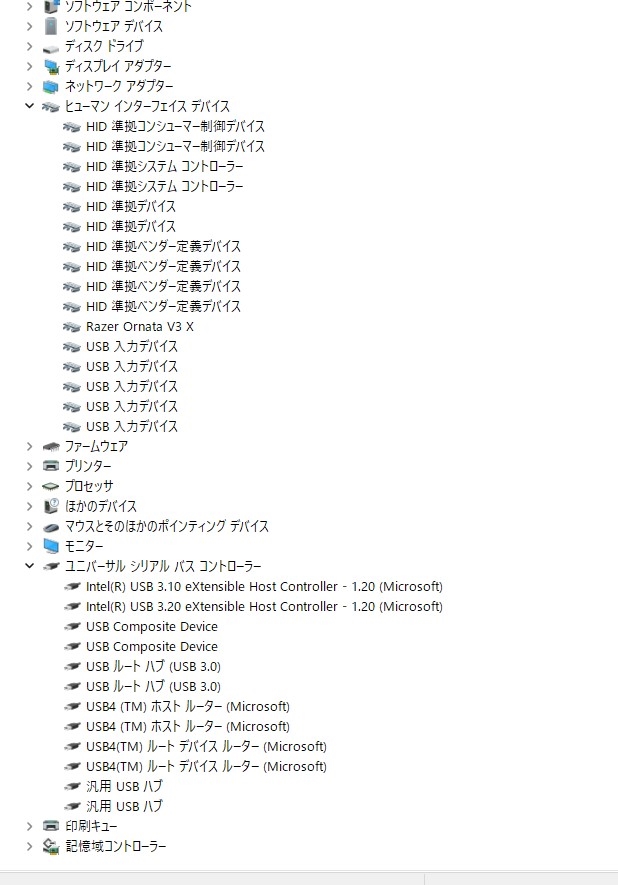
Task: Expand the プリンター node
Action: (29, 466)
